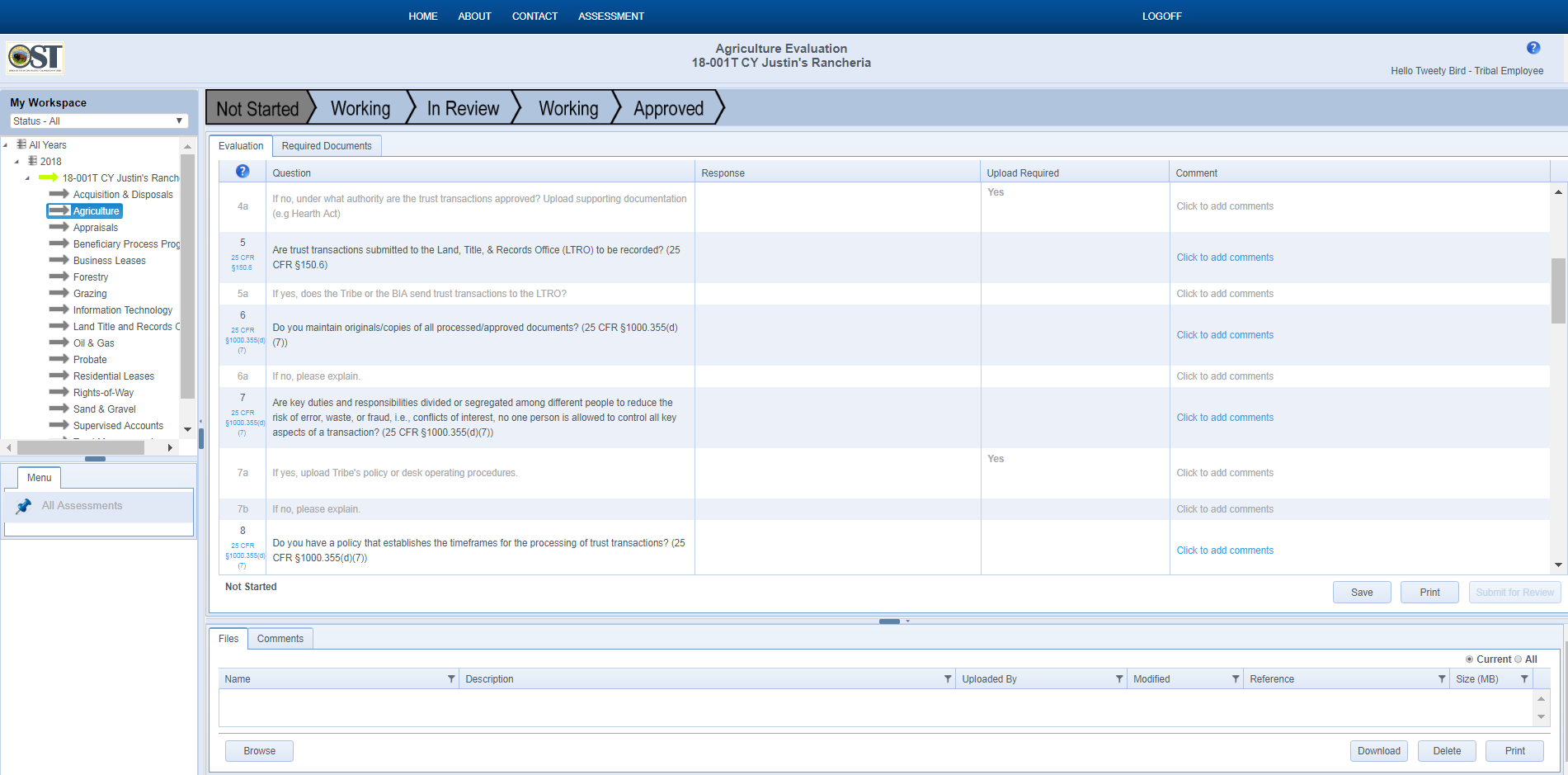1568x775 pixels.
Task: Add comments for question 8
Action: coord(1225,551)
